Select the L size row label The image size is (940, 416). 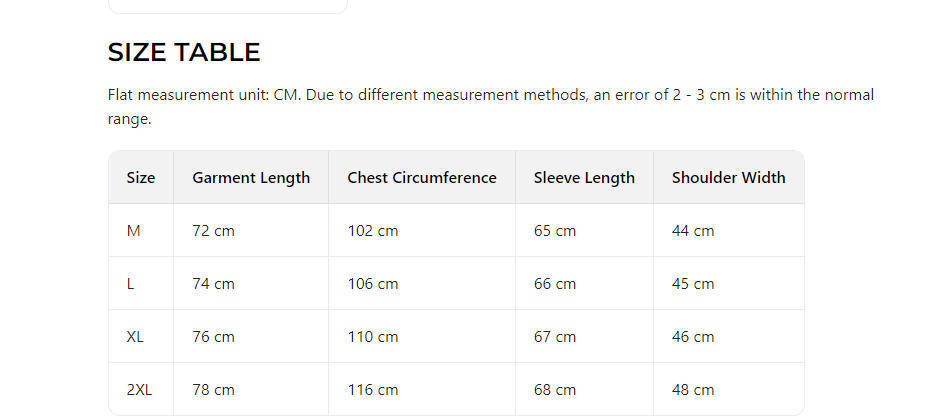[131, 284]
